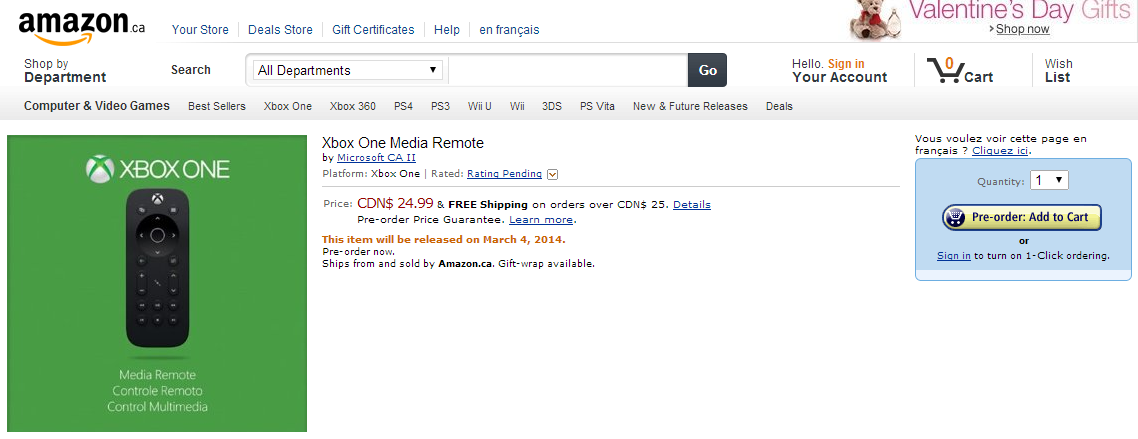Open the Wish List menu
The width and height of the screenshot is (1138, 439).
[x=1059, y=70]
